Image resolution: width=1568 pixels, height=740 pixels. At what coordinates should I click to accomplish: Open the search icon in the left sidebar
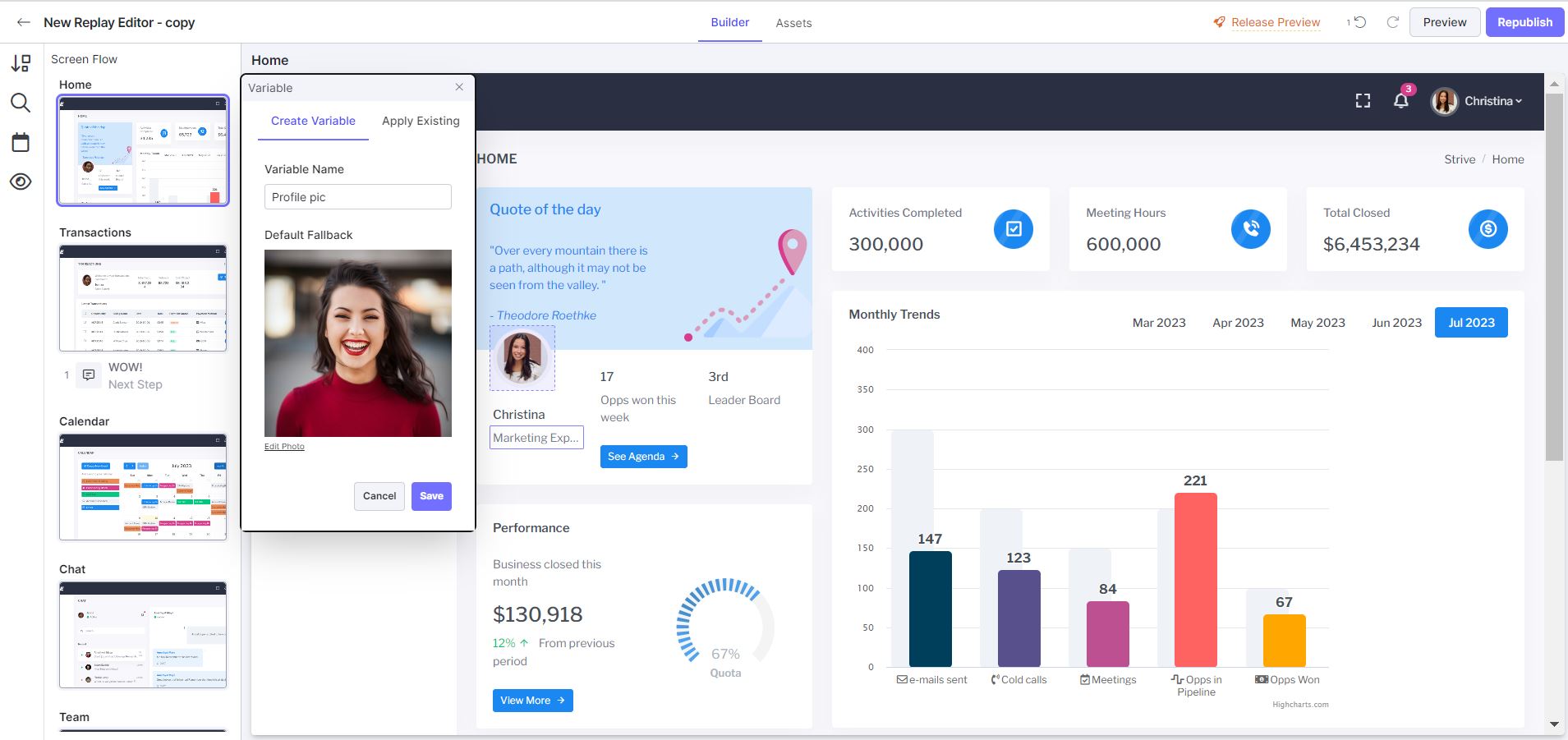pos(21,103)
